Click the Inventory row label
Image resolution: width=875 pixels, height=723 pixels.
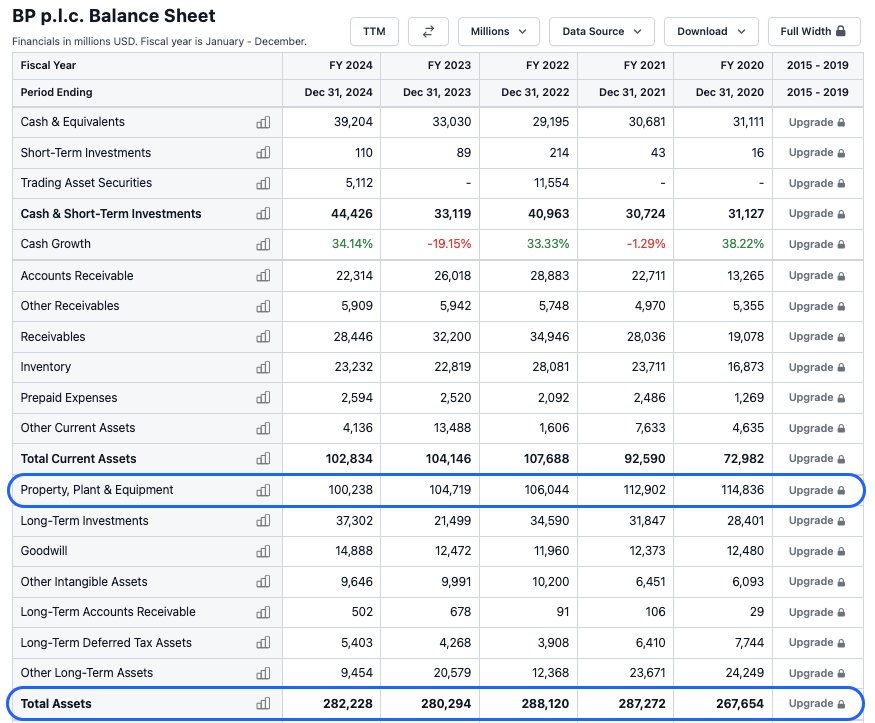pyautogui.click(x=46, y=367)
